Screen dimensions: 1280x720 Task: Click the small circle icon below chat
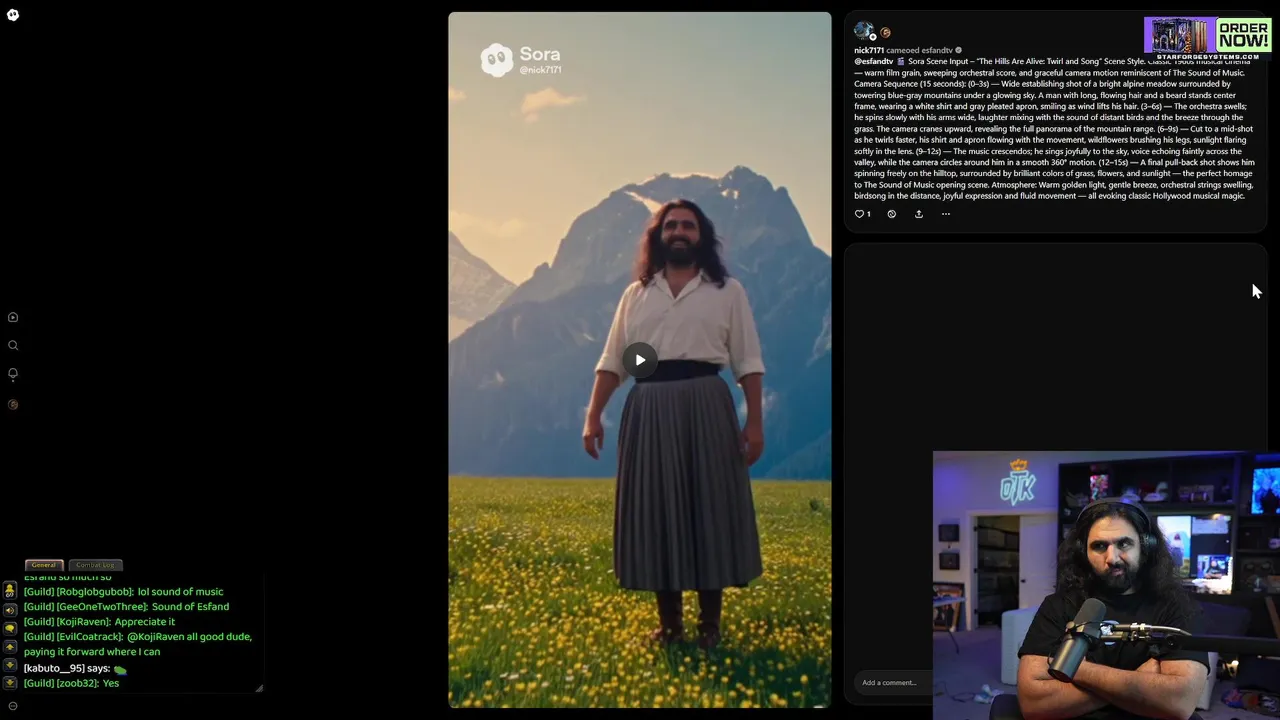(13, 706)
